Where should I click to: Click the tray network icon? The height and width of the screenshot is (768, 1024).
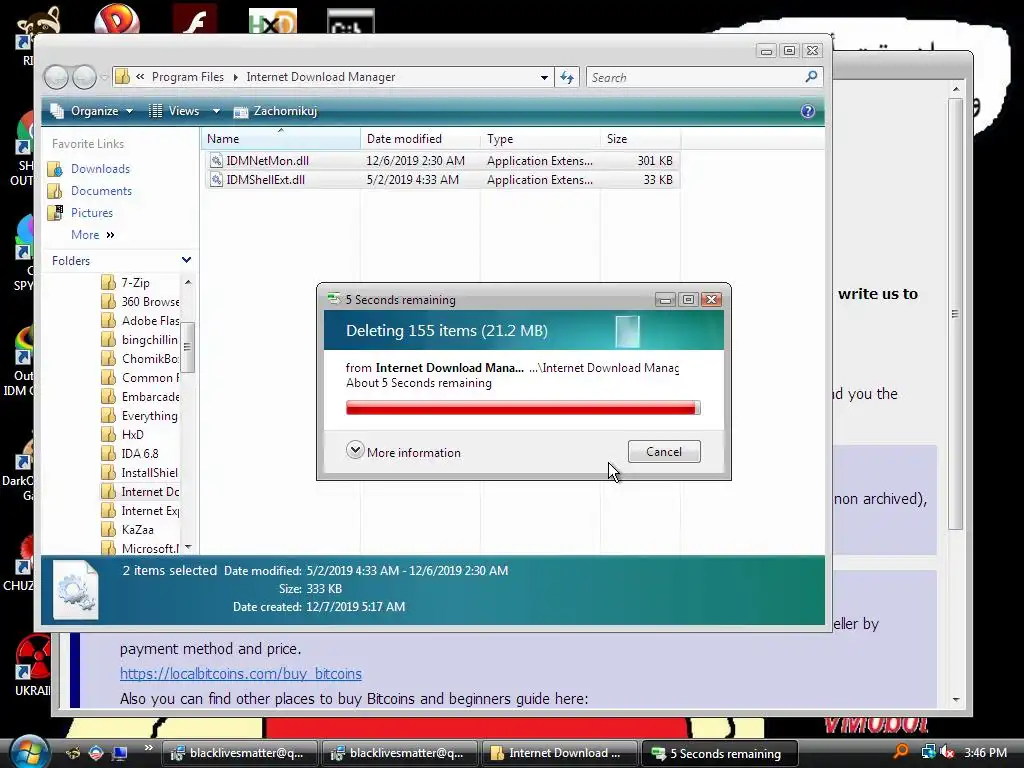(x=928, y=752)
